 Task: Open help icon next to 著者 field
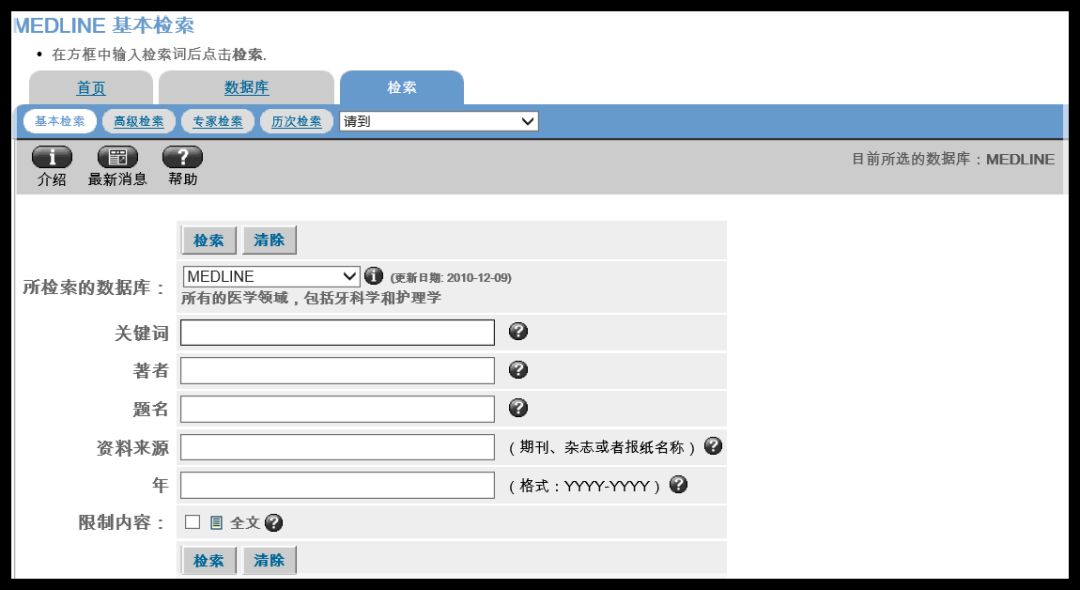point(517,369)
